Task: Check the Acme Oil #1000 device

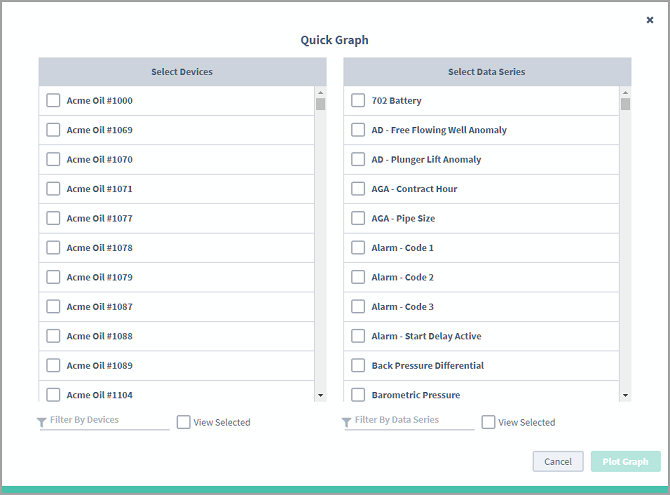Action: click(53, 100)
